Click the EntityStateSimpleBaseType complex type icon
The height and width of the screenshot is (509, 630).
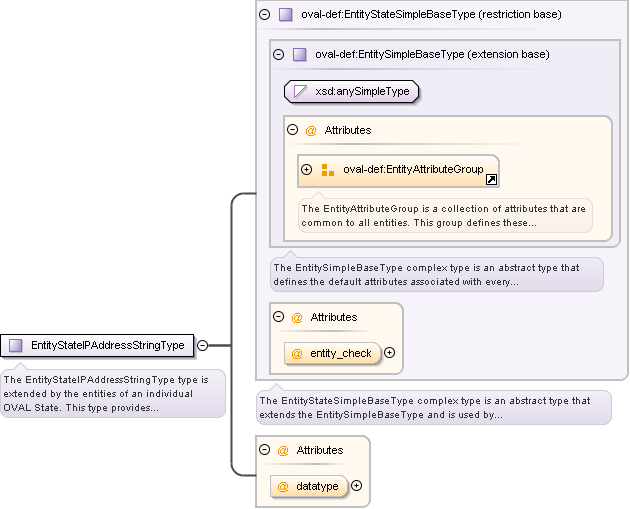tap(286, 15)
